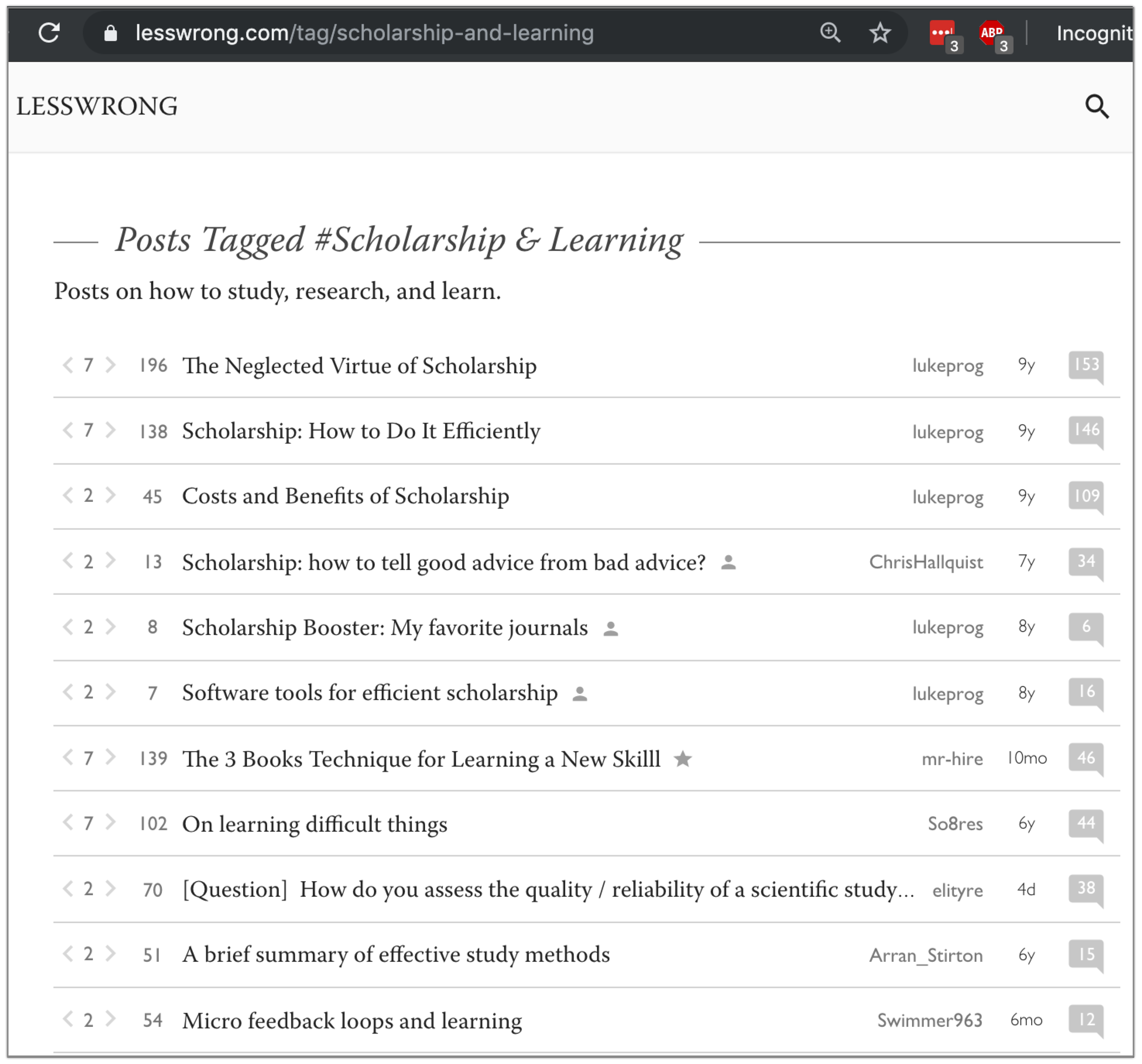Image resolution: width=1142 pixels, height=1064 pixels.
Task: Open comments on Micro feedback loops and learning
Action: (x=1086, y=1021)
